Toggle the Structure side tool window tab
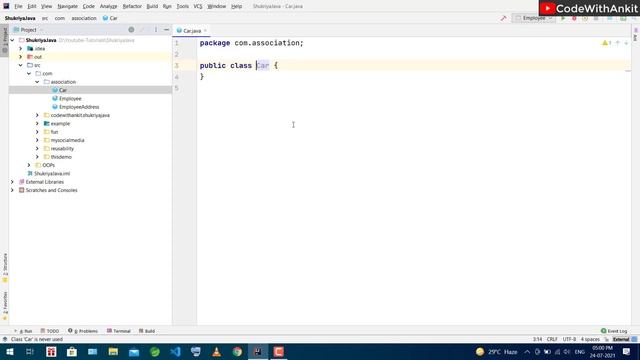Image resolution: width=640 pixels, height=360 pixels. click(x=4, y=268)
